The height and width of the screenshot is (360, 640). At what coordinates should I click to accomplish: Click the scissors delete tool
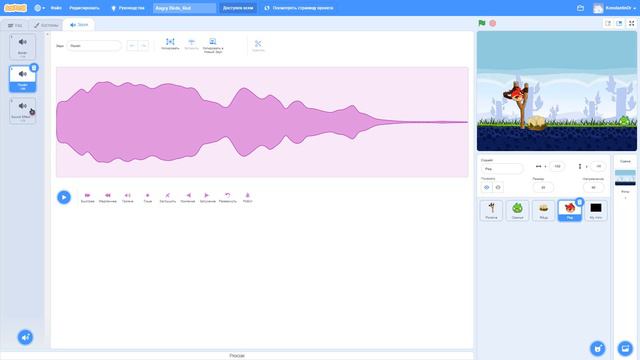pyautogui.click(x=258, y=45)
